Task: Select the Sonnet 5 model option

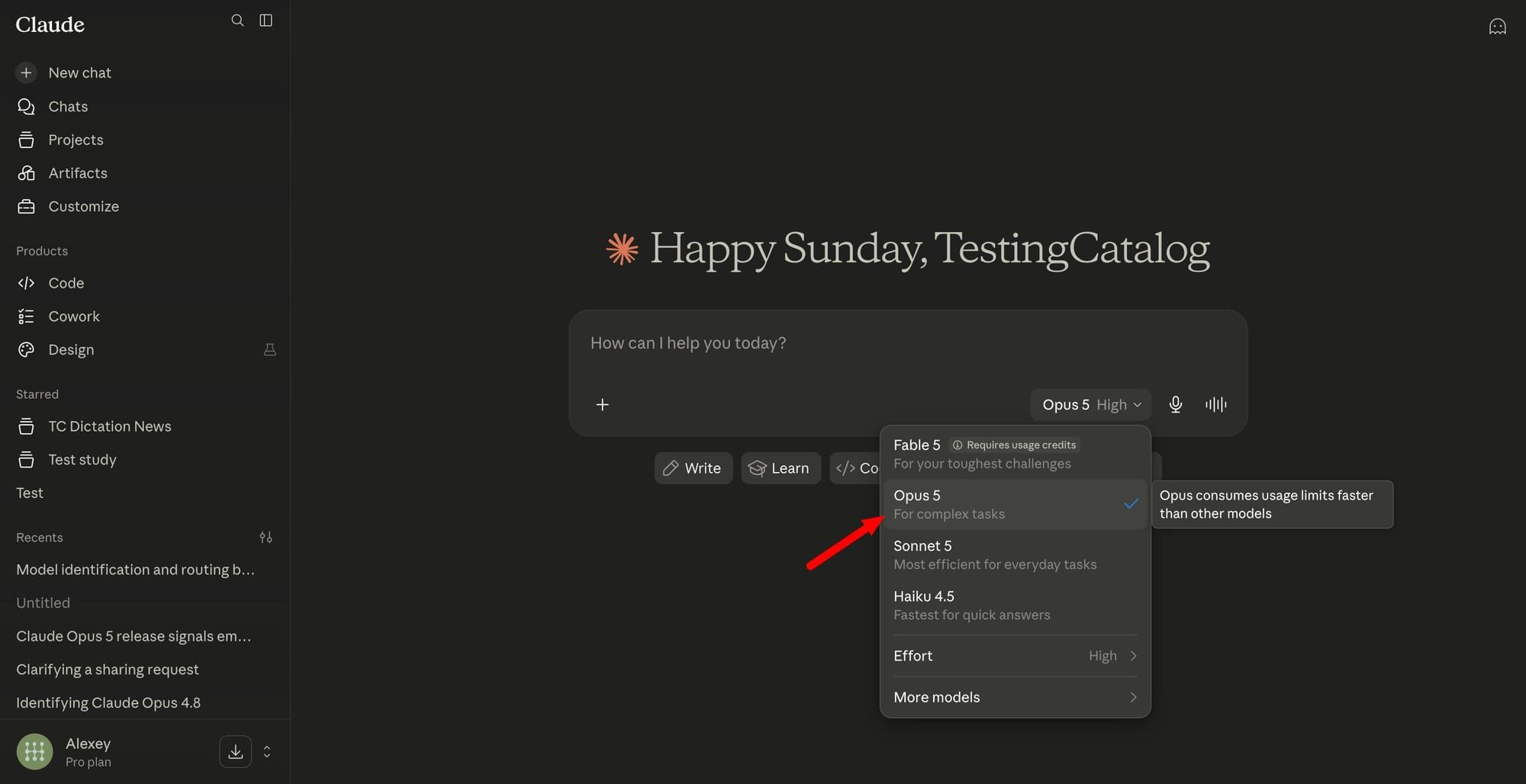Action: (x=1015, y=554)
